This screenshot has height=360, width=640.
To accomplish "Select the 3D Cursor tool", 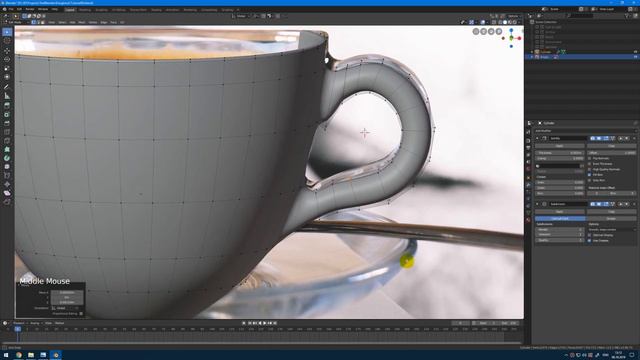I will pyautogui.click(x=7, y=41).
